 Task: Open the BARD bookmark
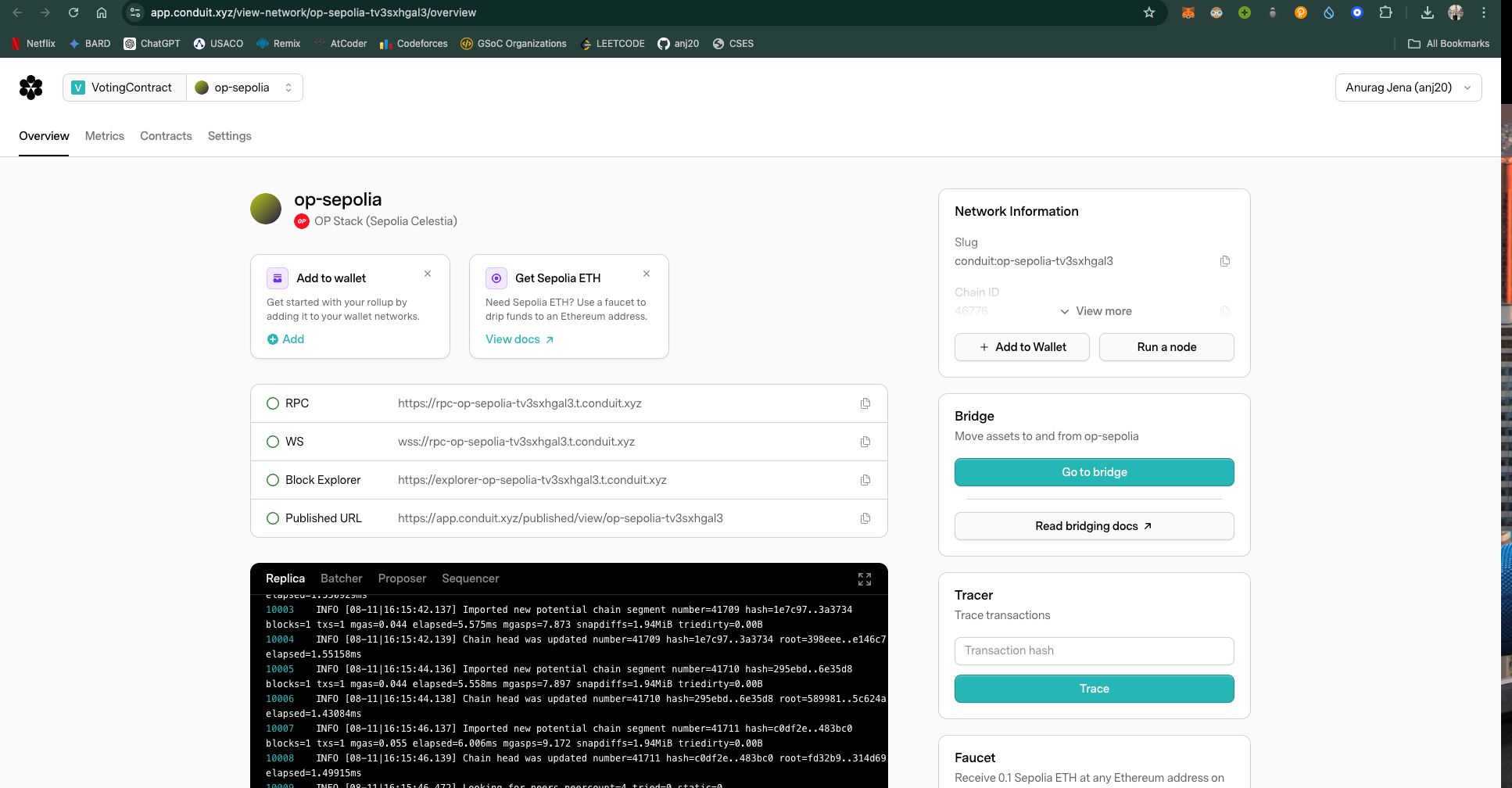coord(89,44)
